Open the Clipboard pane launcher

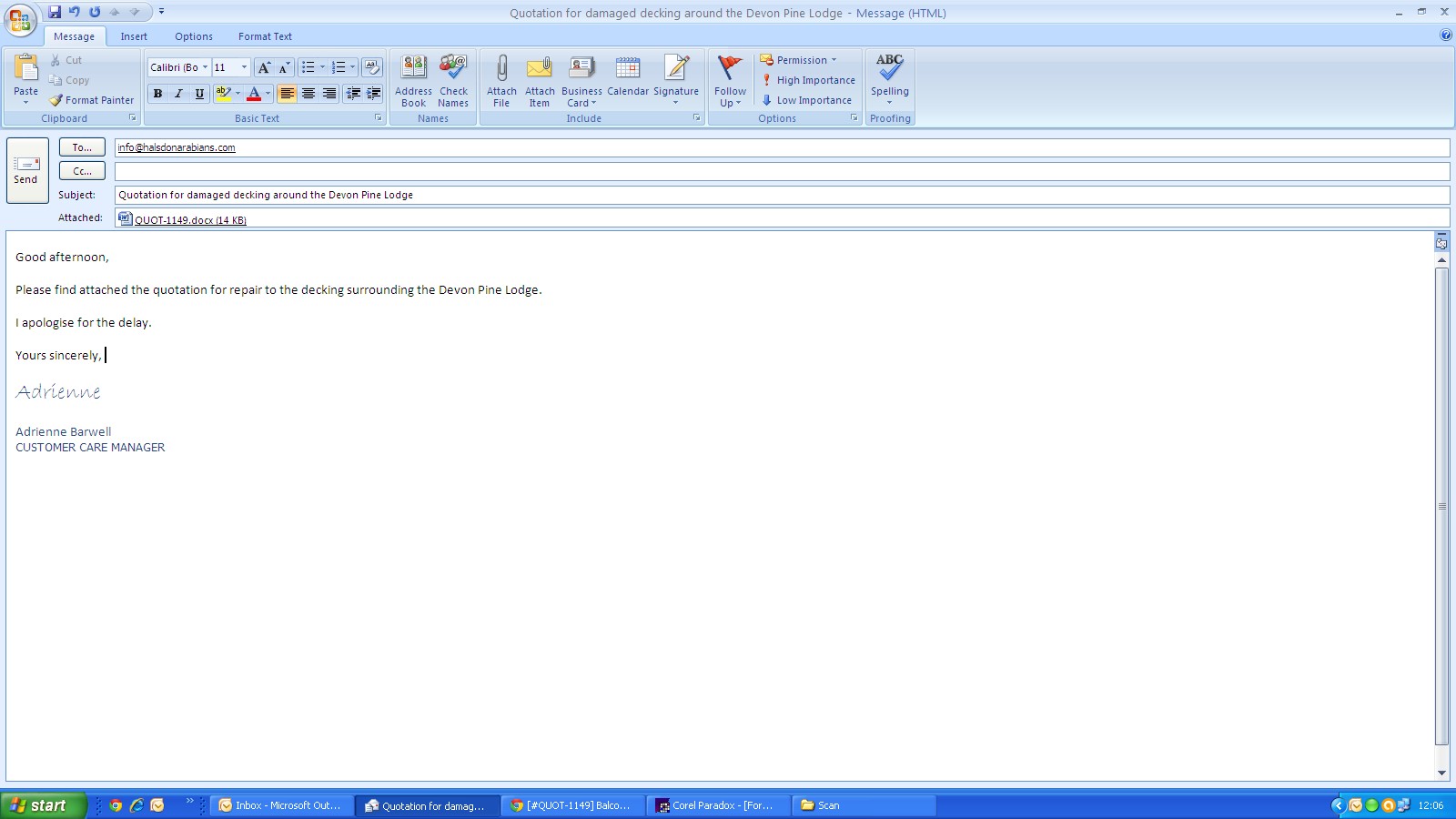(133, 118)
